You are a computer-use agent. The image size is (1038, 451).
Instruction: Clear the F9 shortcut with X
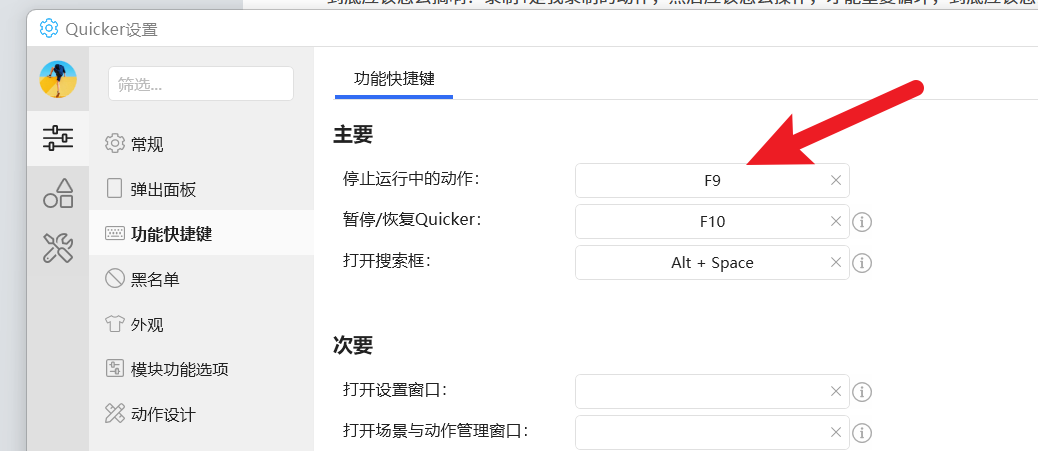tap(835, 180)
